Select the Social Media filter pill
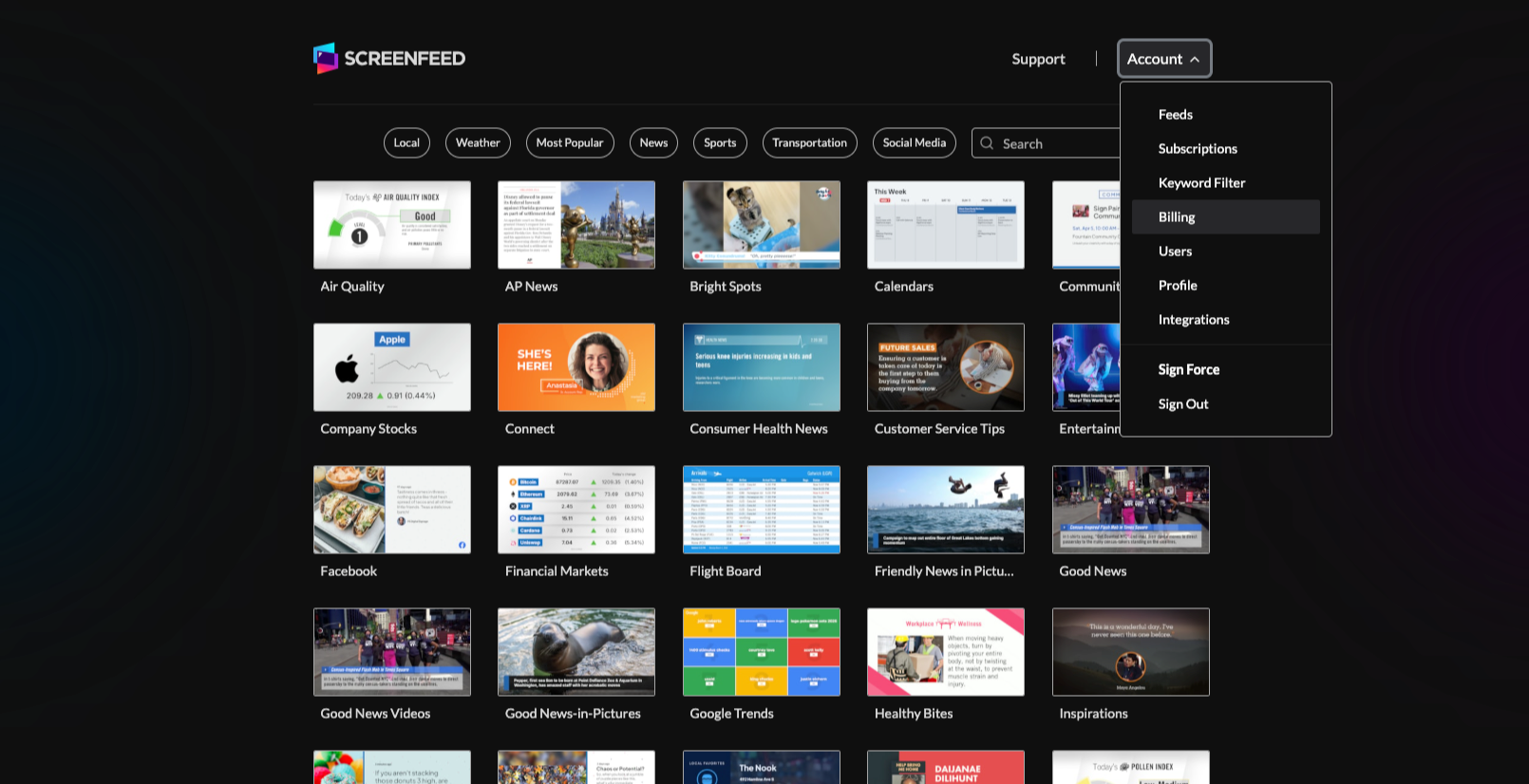Image resolution: width=1529 pixels, height=784 pixels. point(915,143)
